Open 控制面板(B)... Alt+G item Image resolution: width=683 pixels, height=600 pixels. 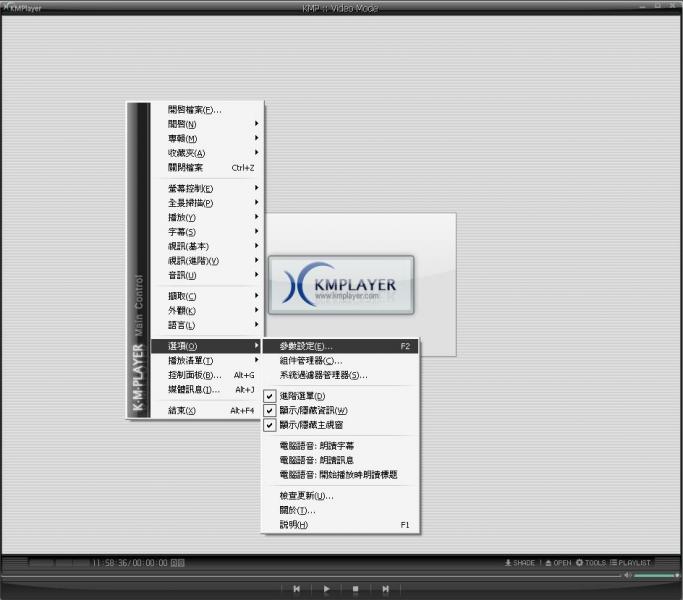tap(206, 375)
